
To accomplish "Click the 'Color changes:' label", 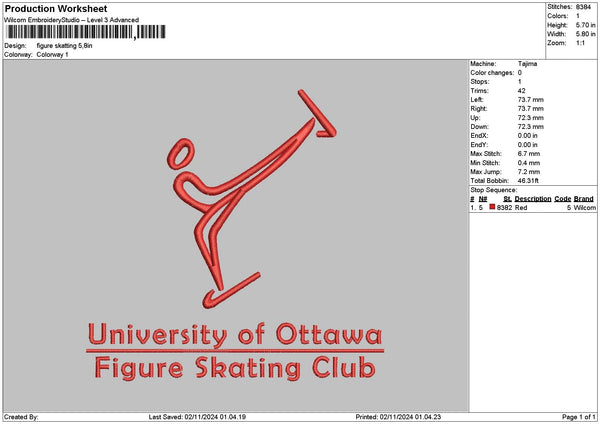I will point(492,73).
